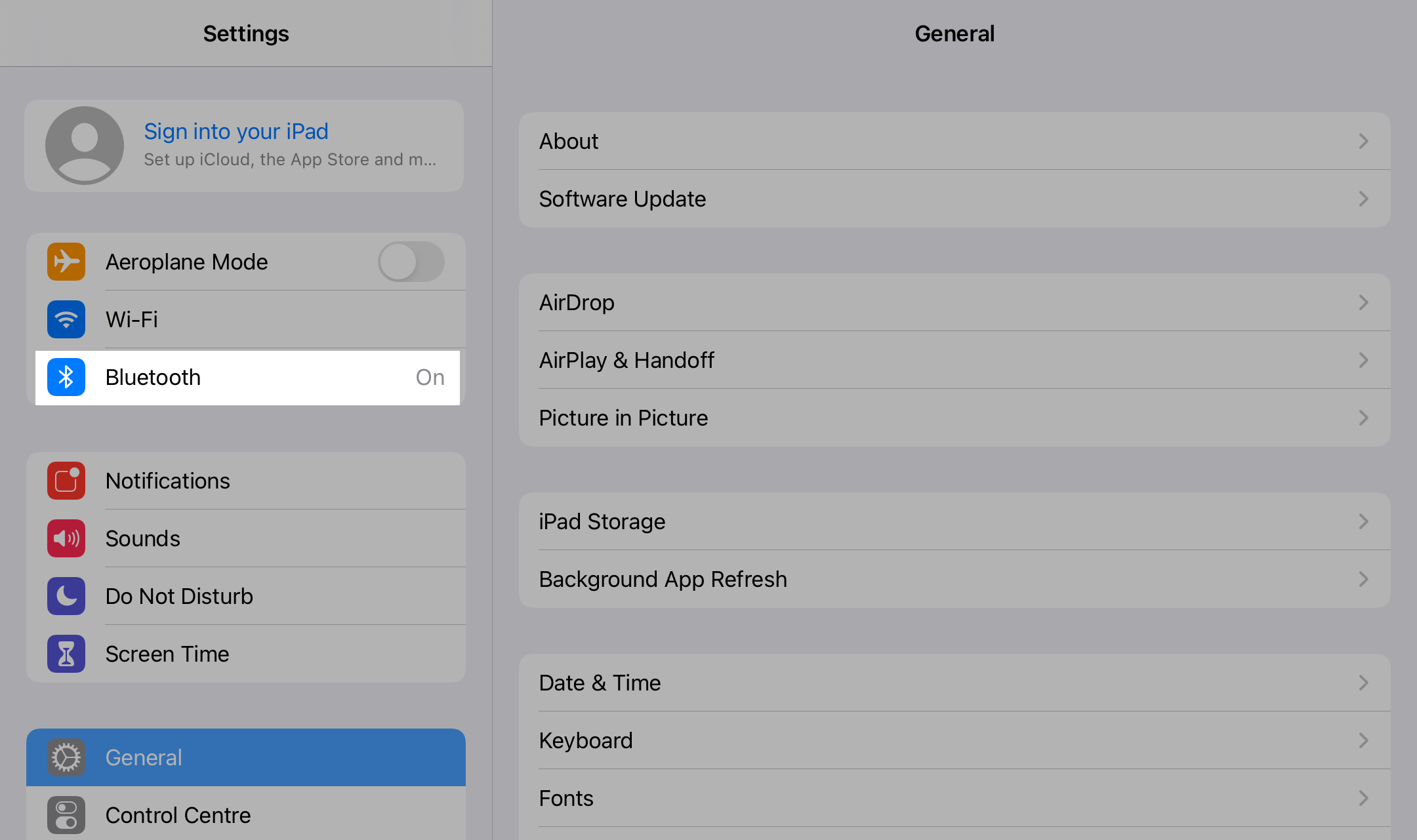This screenshot has height=840, width=1417.
Task: Click the blue Wi-Fi icon
Action: [66, 319]
